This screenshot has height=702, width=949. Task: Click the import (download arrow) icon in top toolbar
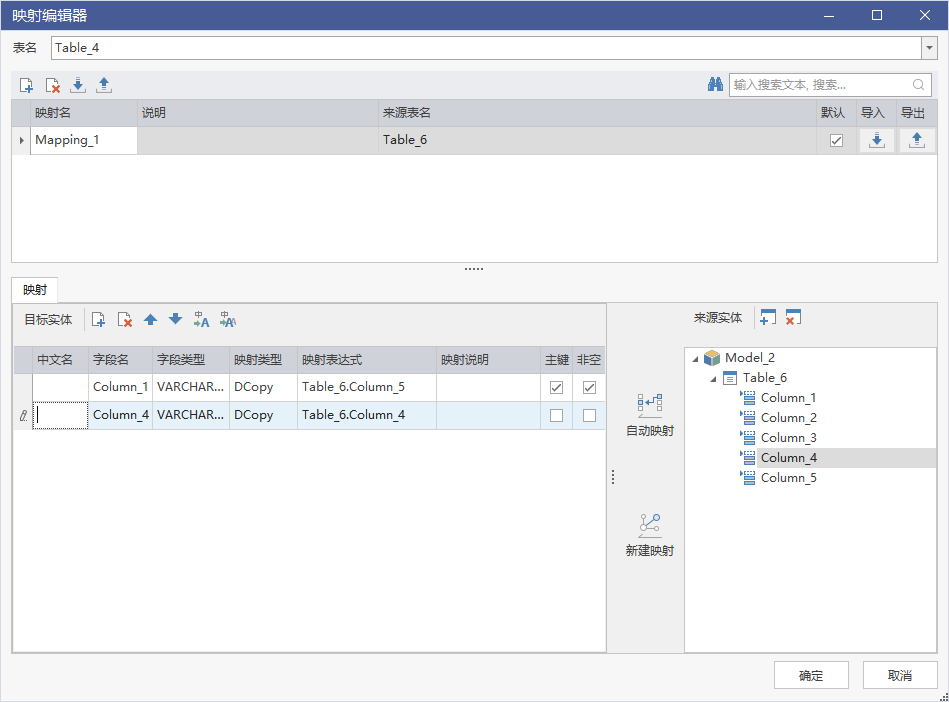78,85
